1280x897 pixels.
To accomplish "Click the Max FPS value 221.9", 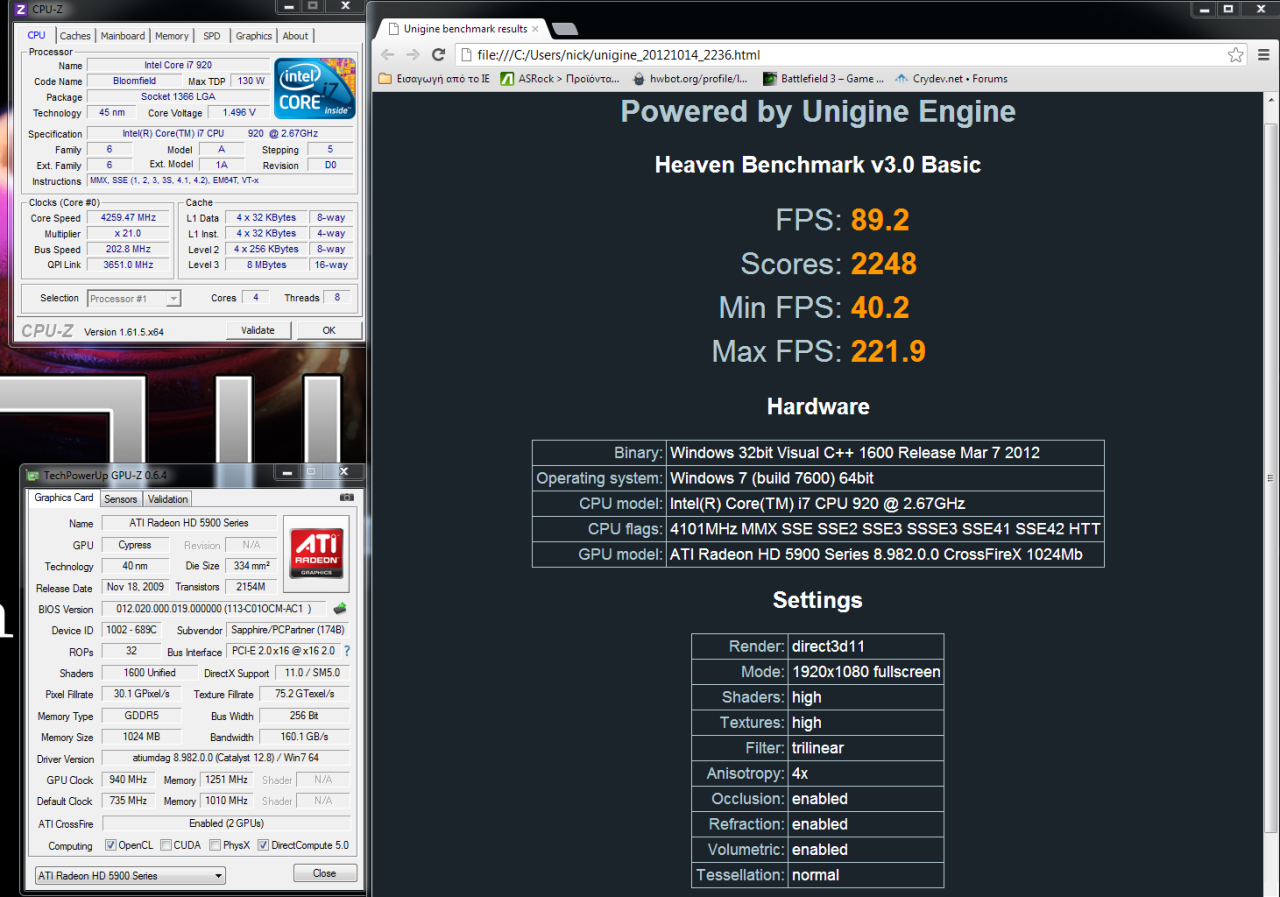I will 888,352.
